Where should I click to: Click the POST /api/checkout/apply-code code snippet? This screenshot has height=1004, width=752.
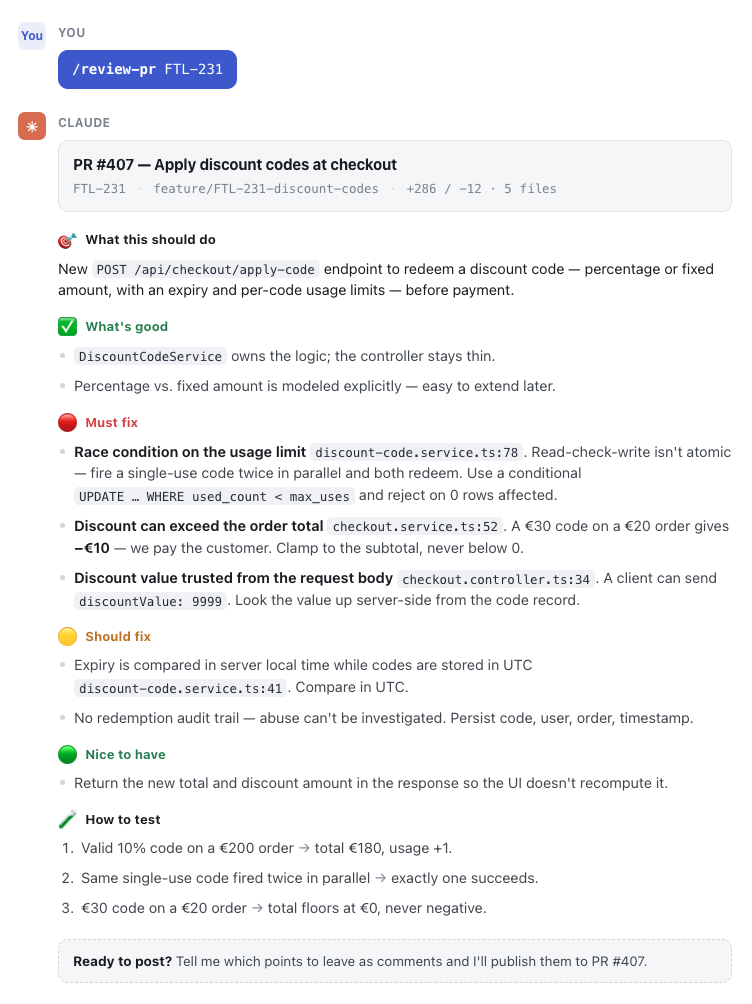[x=206, y=270]
